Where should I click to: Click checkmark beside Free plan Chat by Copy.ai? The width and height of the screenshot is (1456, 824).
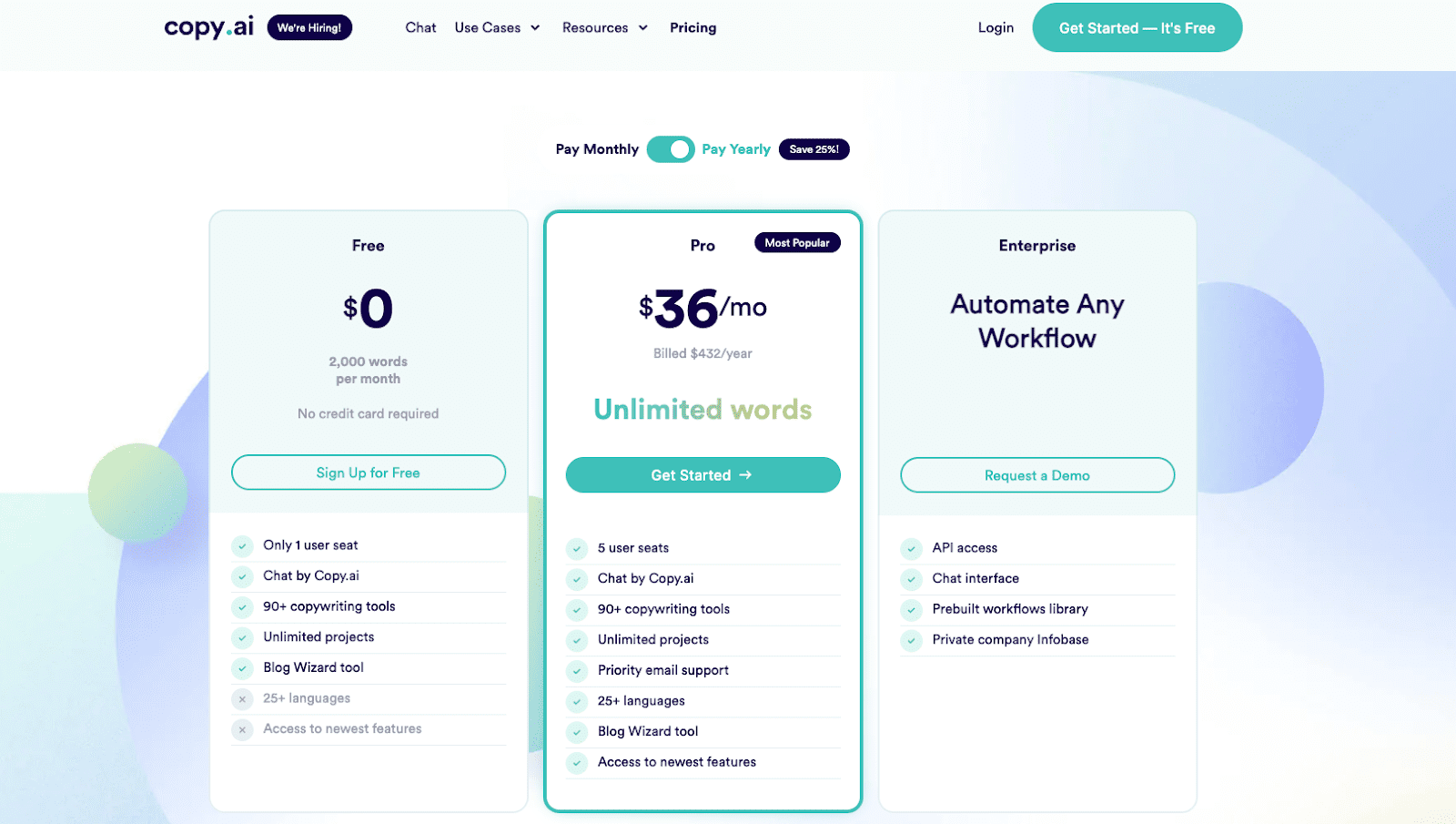pos(242,576)
